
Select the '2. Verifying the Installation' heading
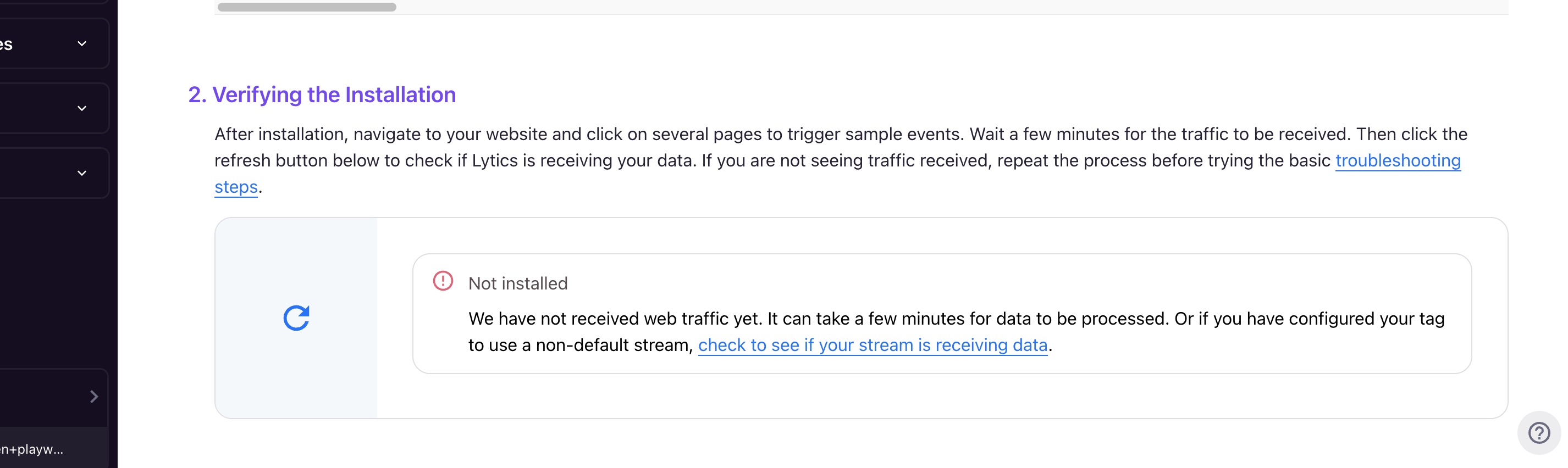(x=322, y=95)
